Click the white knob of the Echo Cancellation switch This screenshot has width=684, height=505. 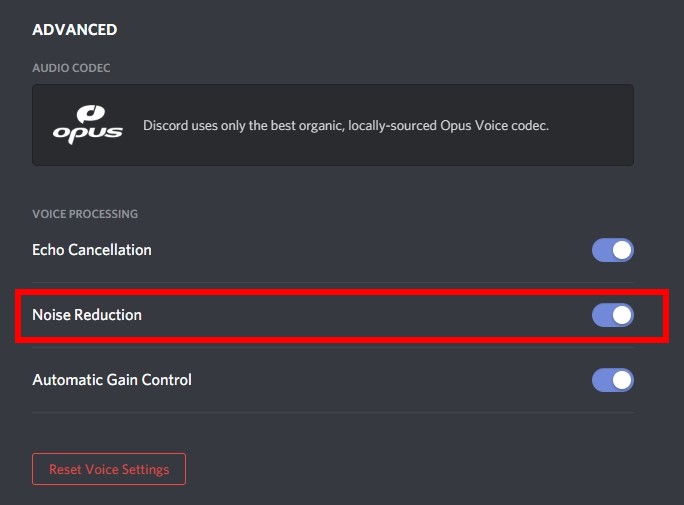point(622,250)
